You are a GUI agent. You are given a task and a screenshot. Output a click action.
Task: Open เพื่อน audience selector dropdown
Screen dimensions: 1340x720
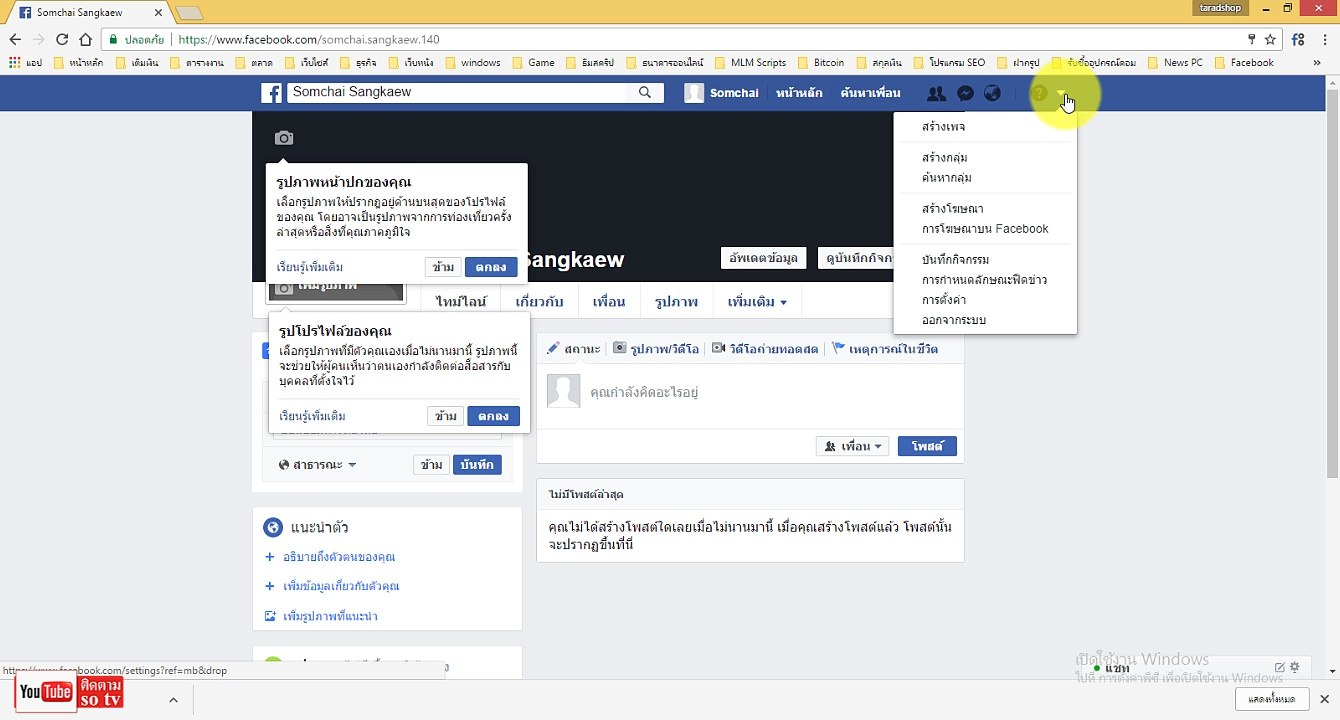[852, 446]
